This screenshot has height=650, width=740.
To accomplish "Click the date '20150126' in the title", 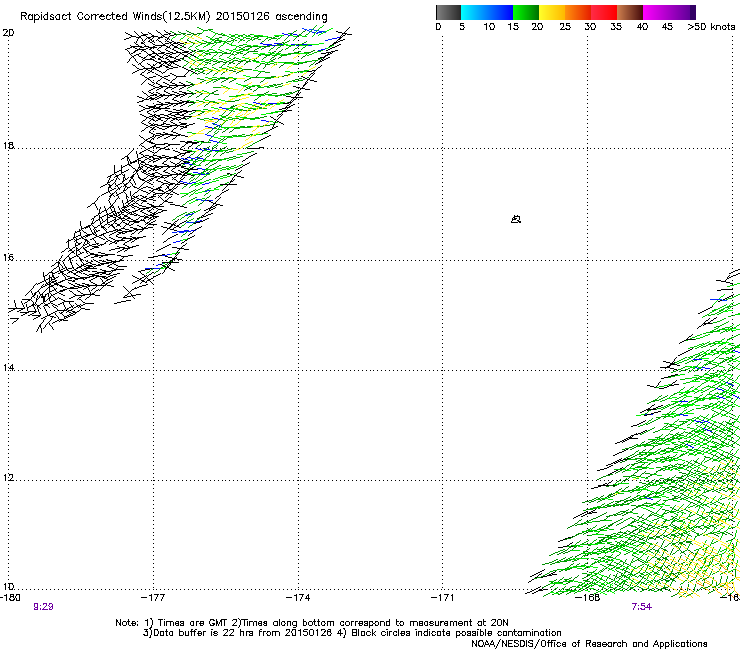I will [x=243, y=16].
